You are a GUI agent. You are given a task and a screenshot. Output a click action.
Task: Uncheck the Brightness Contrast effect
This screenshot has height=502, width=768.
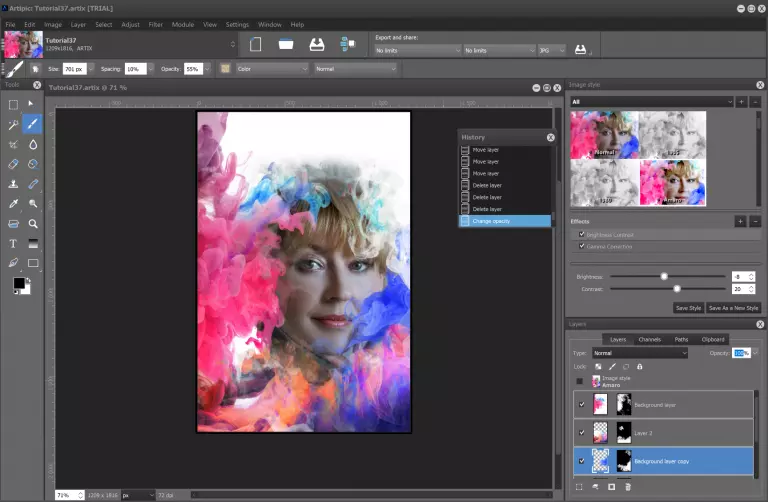click(x=582, y=234)
